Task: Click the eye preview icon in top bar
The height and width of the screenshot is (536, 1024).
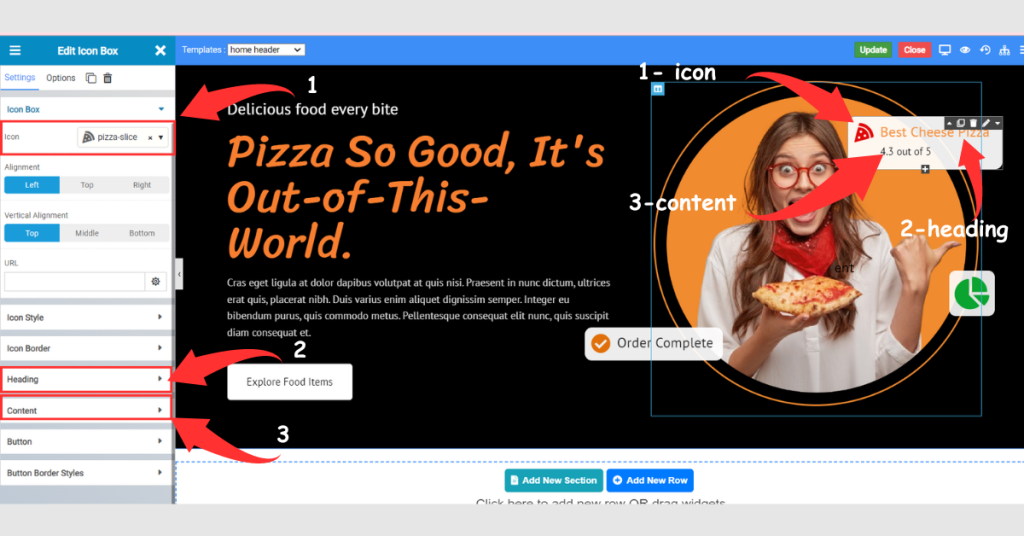Action: (965, 50)
